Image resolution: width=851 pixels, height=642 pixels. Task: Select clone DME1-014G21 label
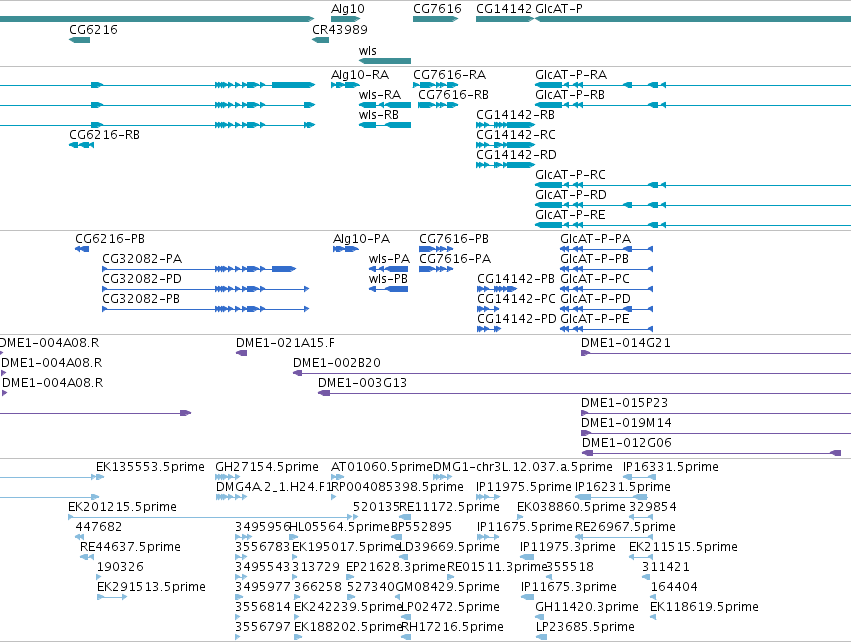pos(626,343)
